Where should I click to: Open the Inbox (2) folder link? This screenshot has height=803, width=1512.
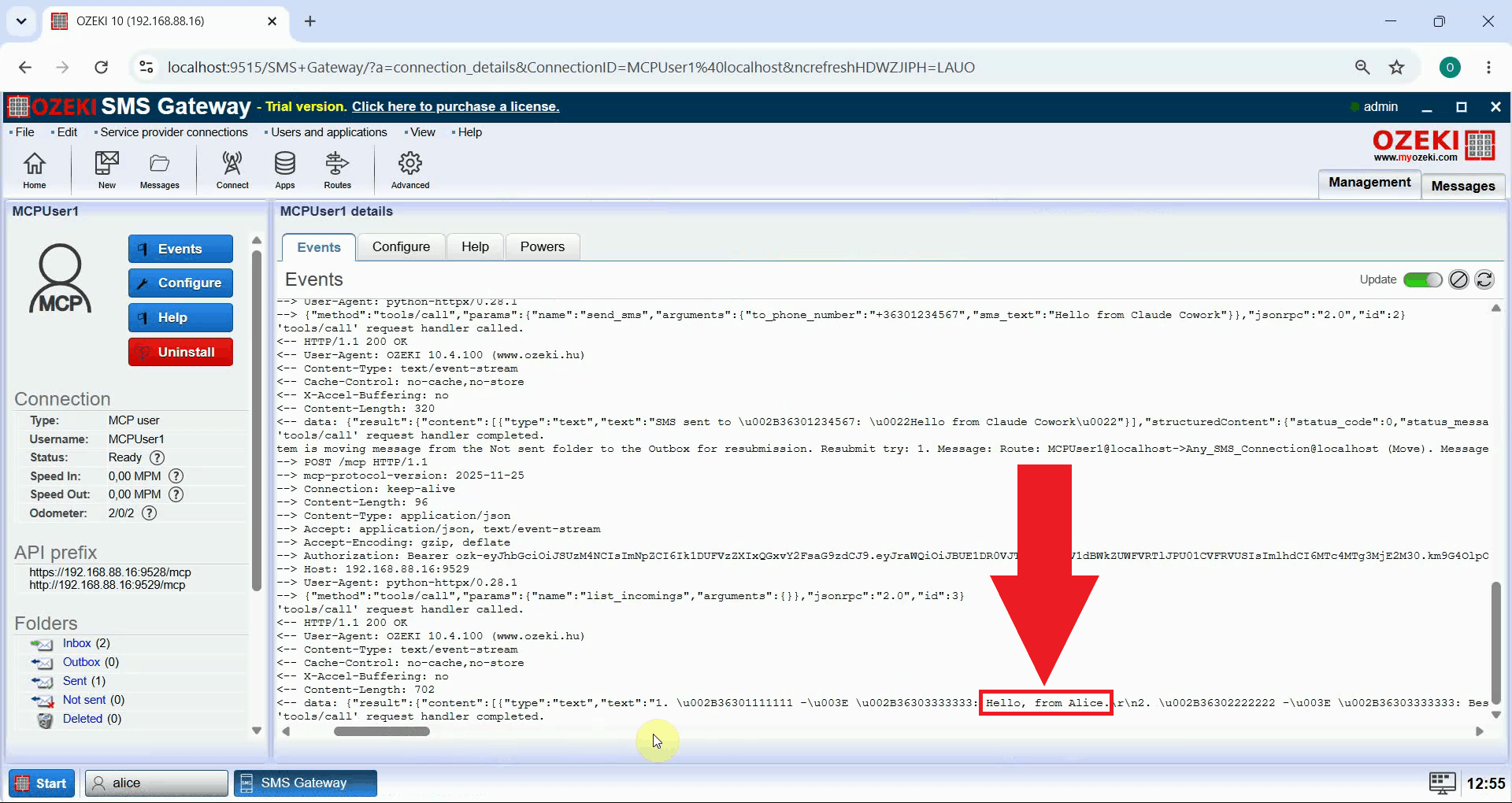pos(77,643)
